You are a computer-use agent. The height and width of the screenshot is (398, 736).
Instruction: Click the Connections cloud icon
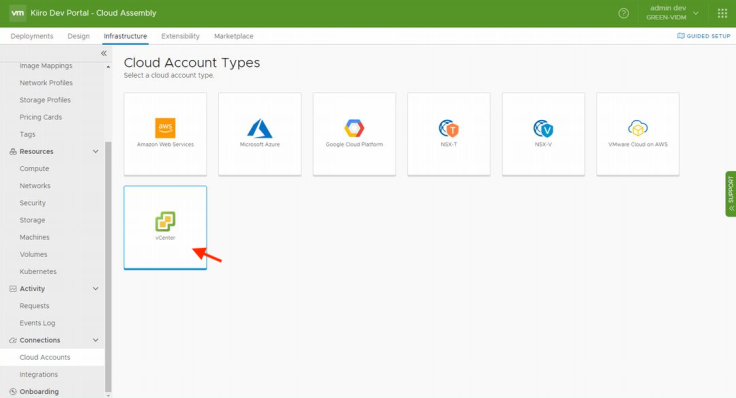coord(13,340)
